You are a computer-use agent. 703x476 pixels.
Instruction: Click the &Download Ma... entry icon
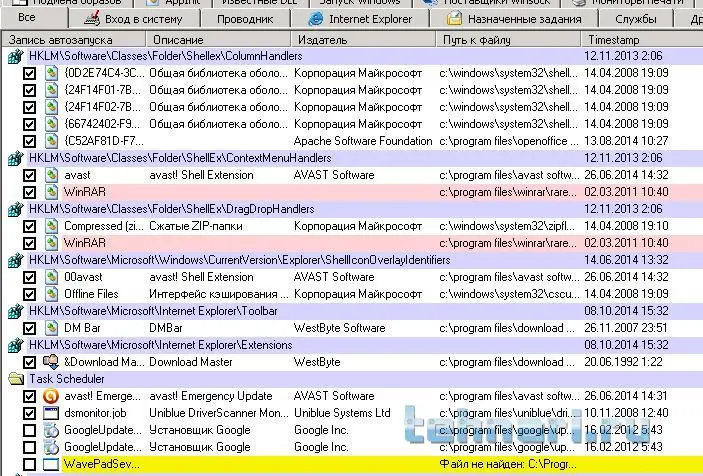click(x=51, y=362)
